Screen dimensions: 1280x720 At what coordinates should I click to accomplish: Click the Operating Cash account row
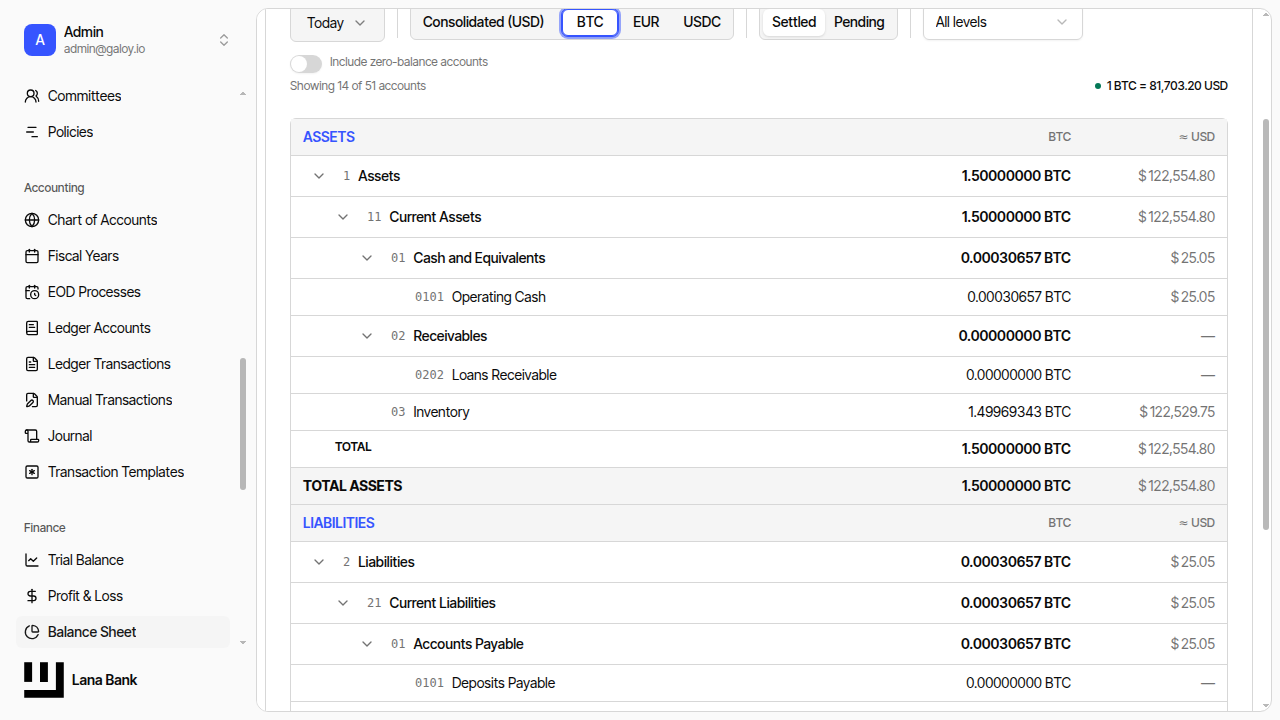[x=759, y=297]
